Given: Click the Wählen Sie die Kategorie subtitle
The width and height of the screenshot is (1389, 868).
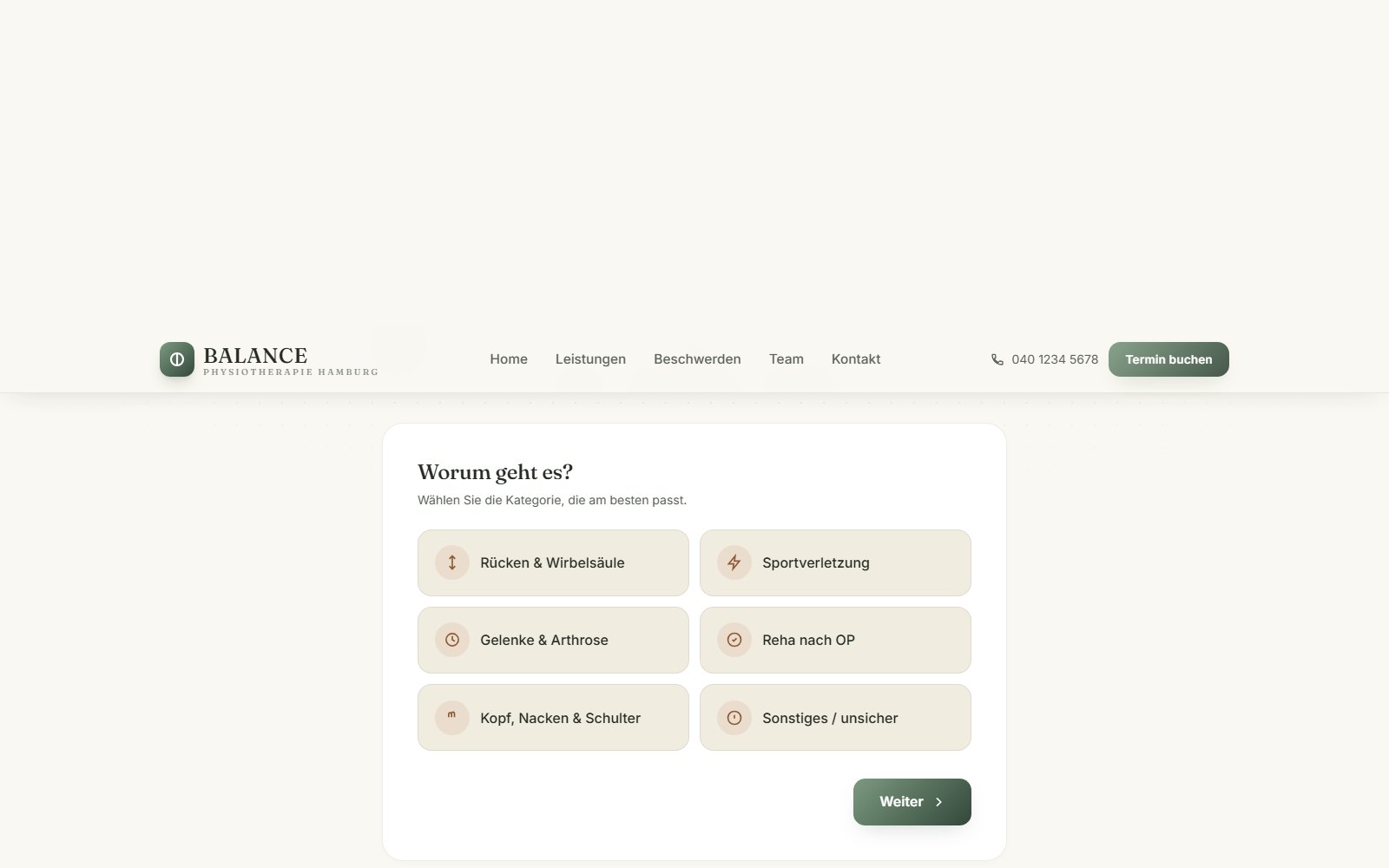Looking at the screenshot, I should pos(552,500).
